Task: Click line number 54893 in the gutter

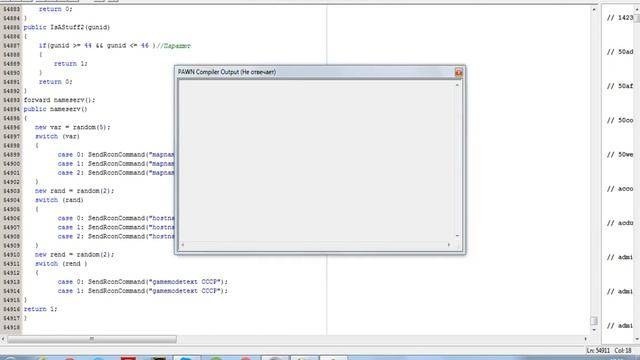Action: coord(11,100)
